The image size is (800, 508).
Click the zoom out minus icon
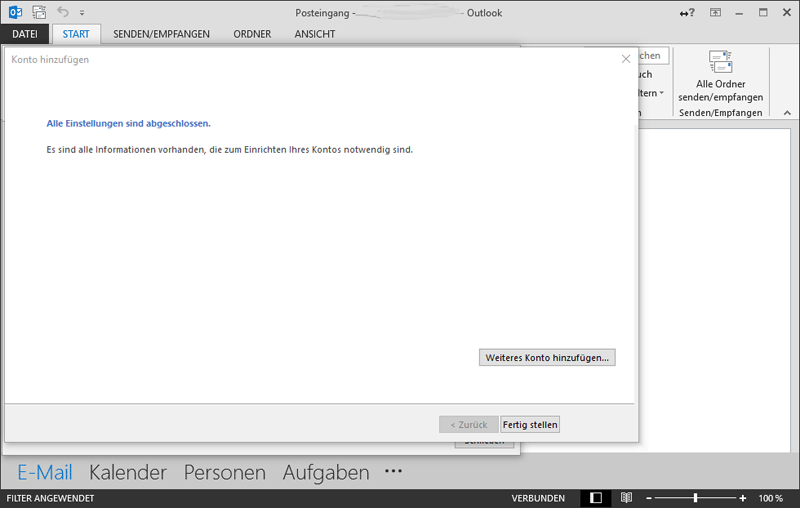click(649, 498)
